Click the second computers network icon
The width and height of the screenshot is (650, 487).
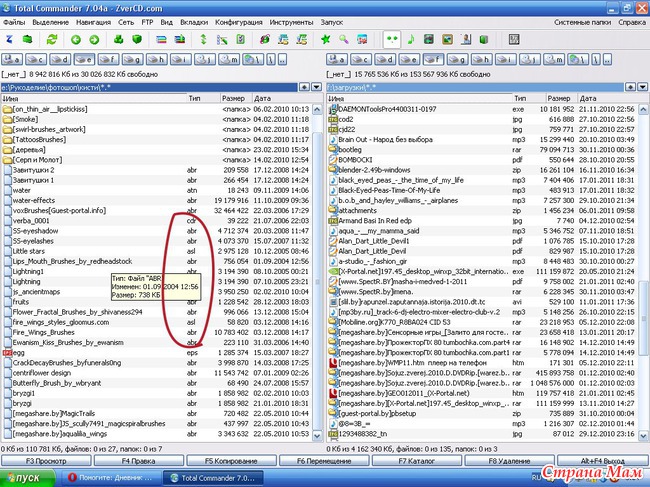[302, 39]
